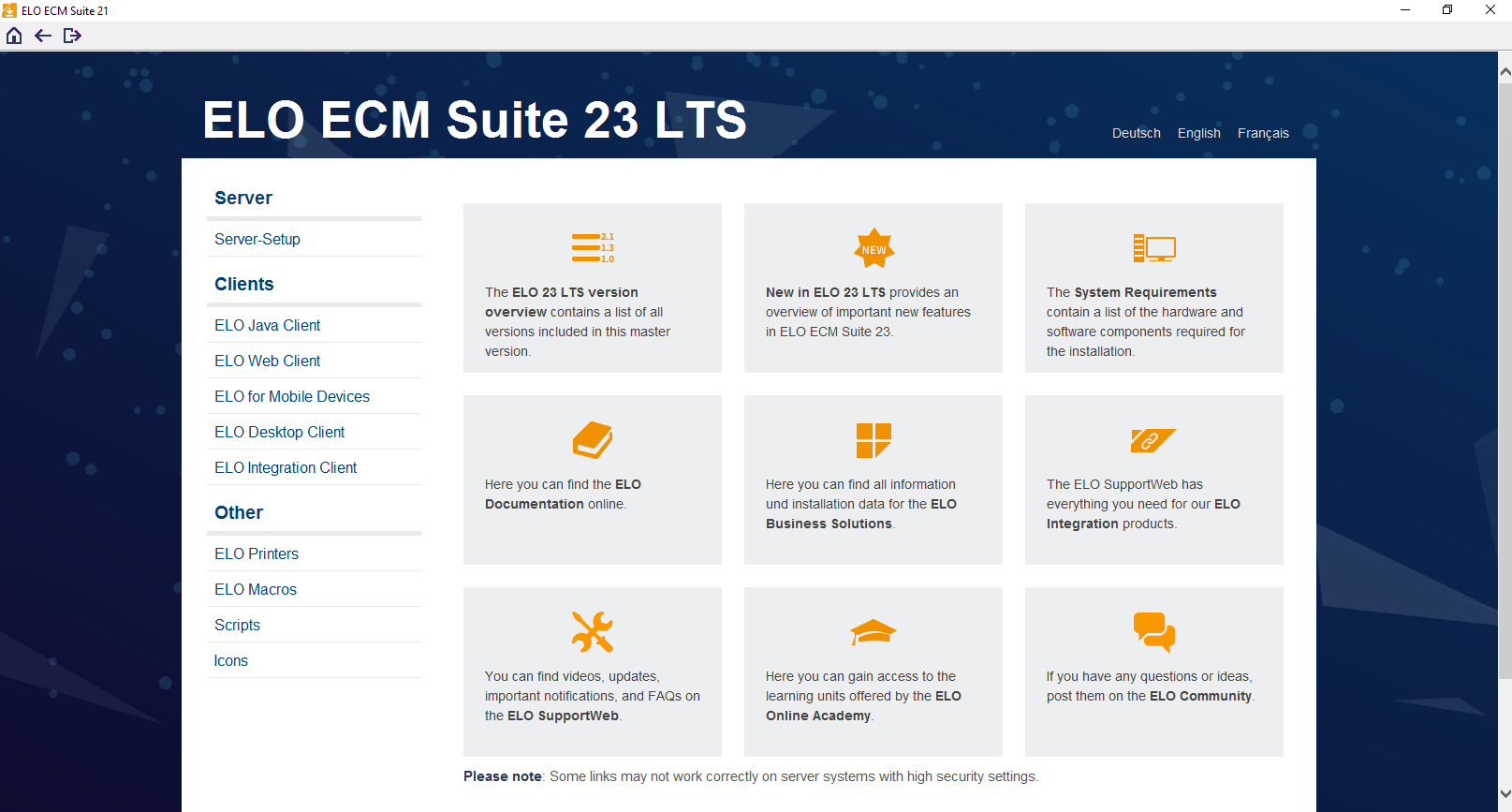Click the ELO app icon in the title bar
Screen dimensions: 1512x812
9,10
